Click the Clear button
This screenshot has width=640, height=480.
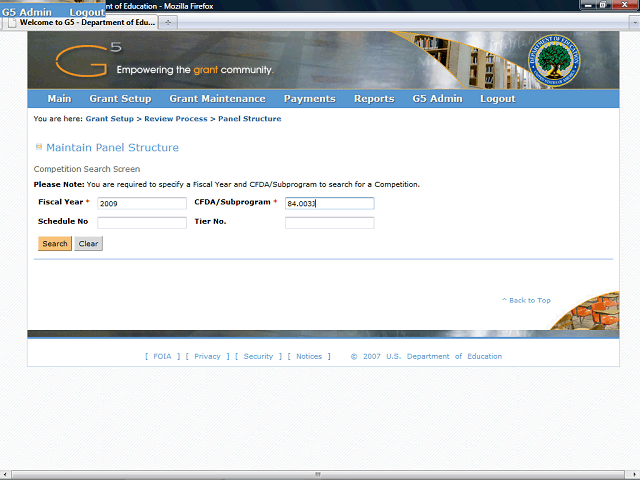click(89, 244)
